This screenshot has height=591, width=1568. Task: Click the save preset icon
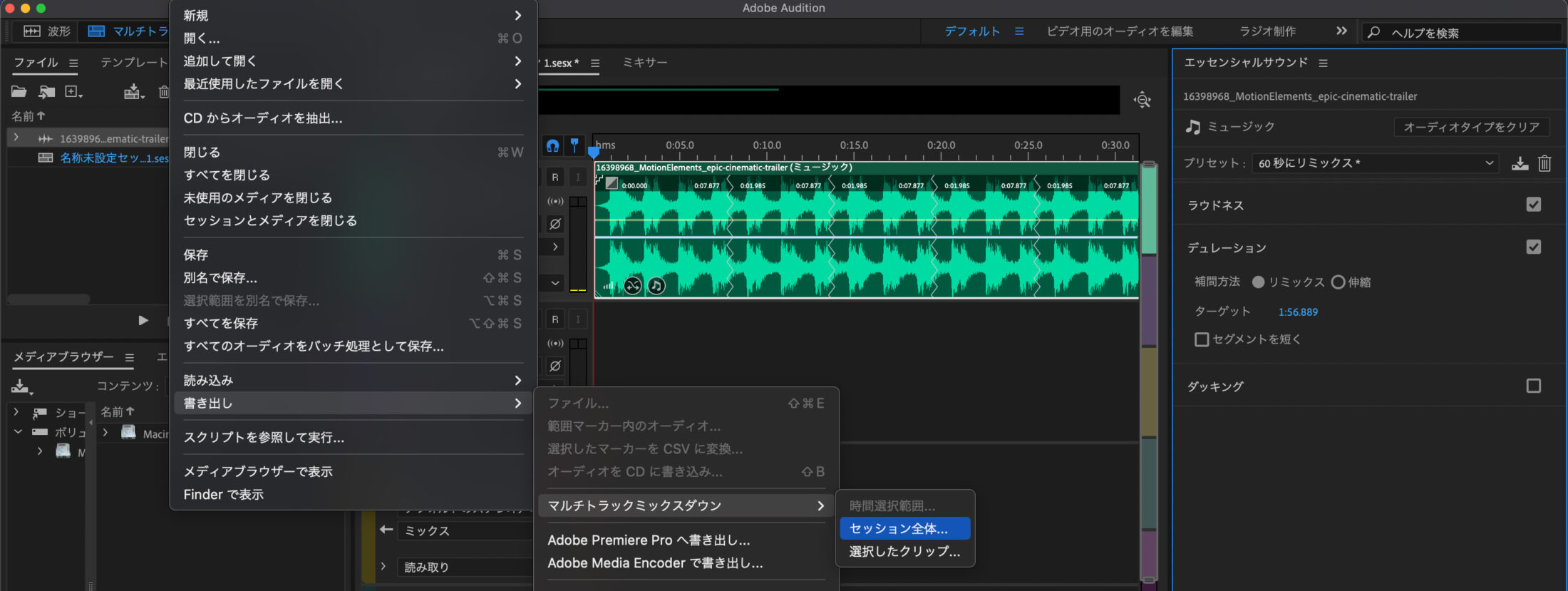[x=1520, y=163]
